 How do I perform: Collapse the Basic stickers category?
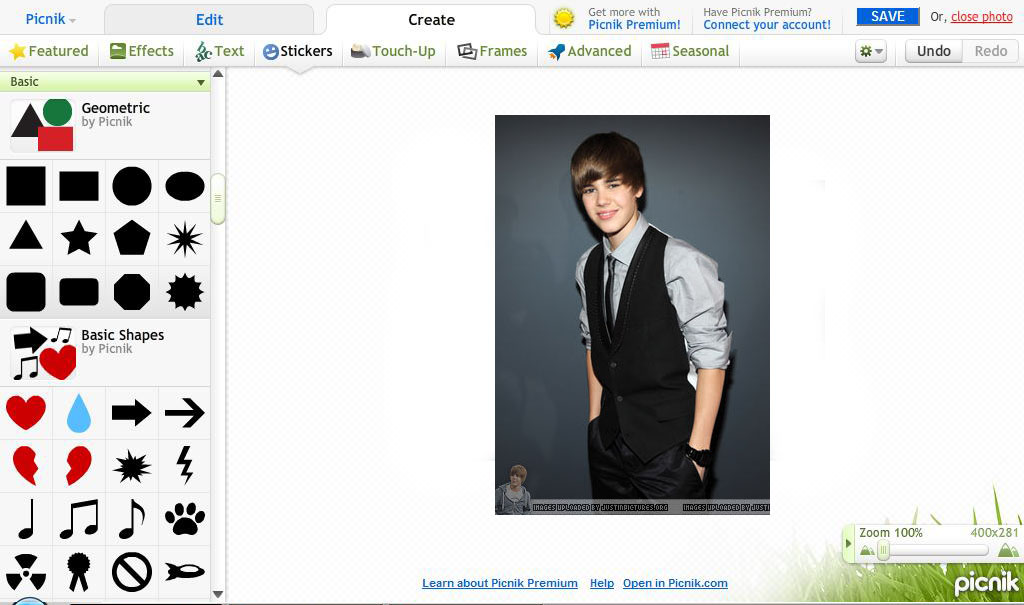[x=203, y=82]
